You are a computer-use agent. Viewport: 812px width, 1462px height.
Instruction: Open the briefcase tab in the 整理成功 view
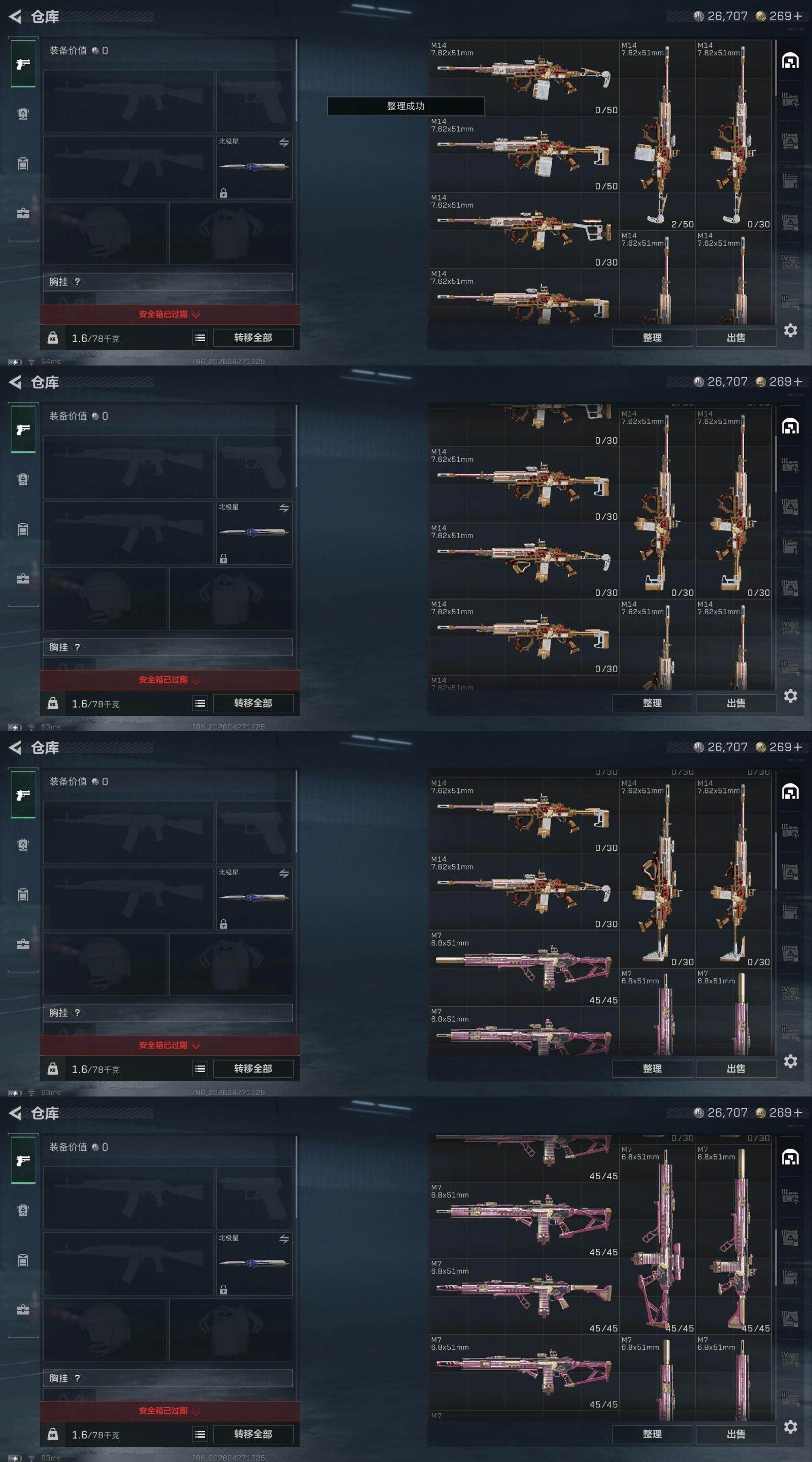[x=23, y=213]
